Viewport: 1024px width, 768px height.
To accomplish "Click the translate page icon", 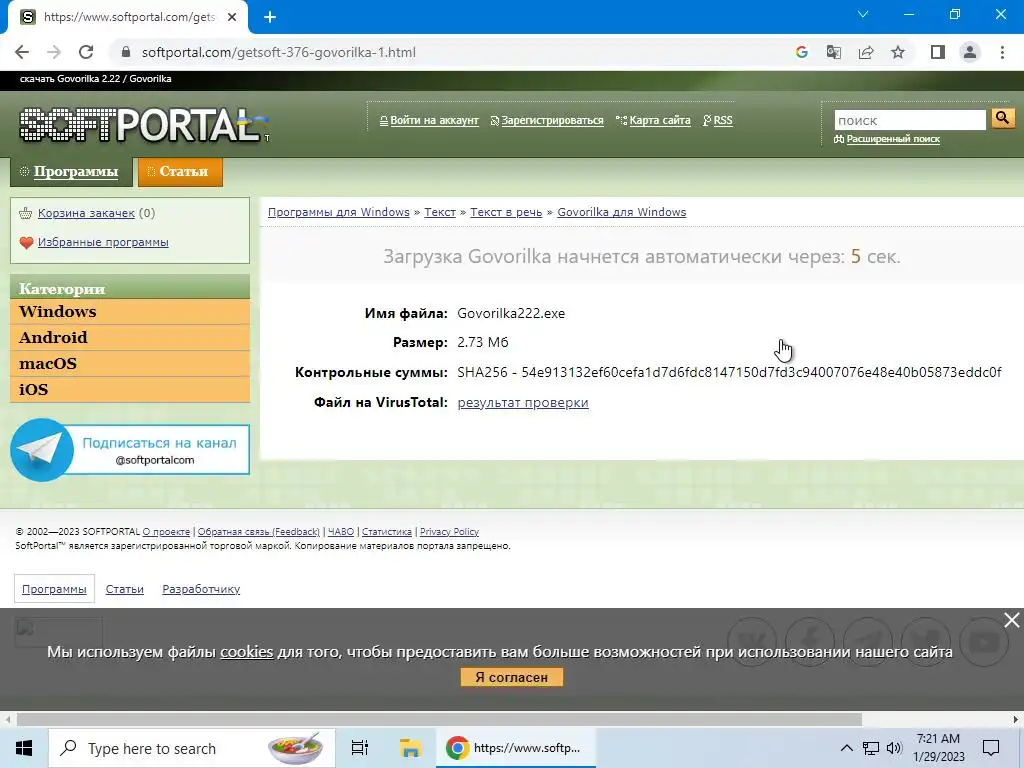I will coord(834,52).
